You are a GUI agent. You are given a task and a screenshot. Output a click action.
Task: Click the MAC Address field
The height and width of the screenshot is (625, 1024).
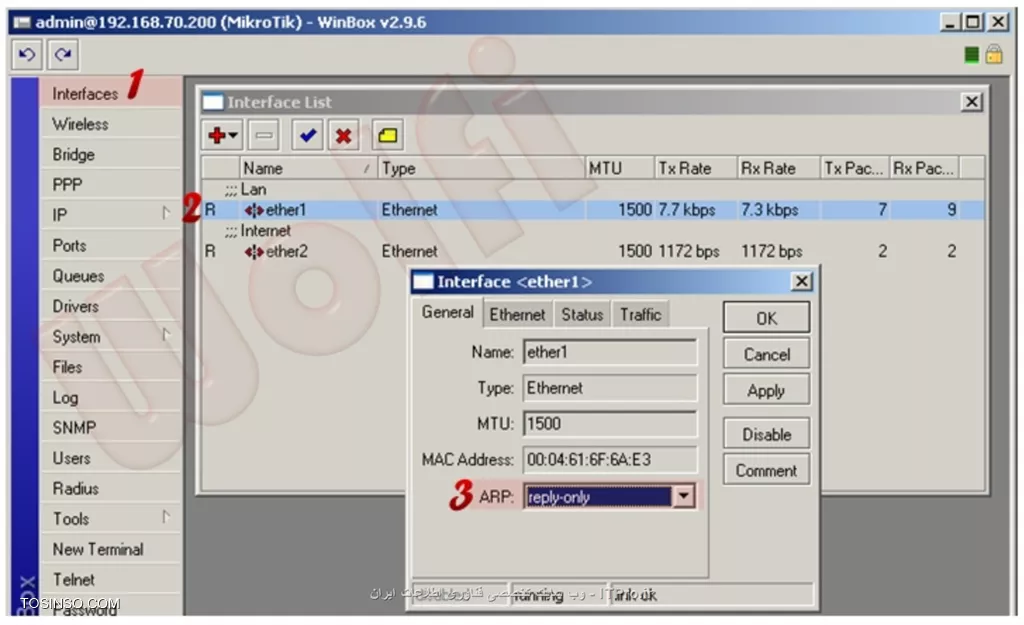[x=609, y=460]
